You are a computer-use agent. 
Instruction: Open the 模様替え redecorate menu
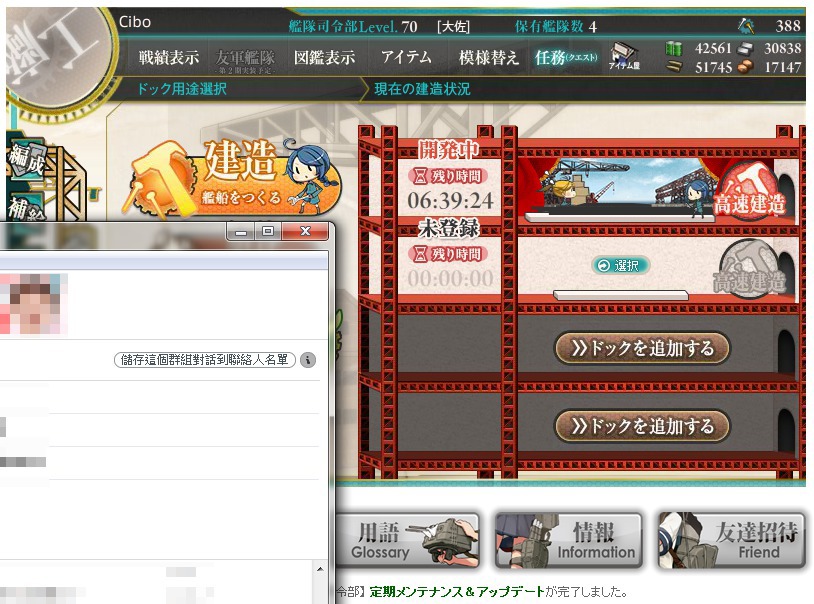click(489, 57)
